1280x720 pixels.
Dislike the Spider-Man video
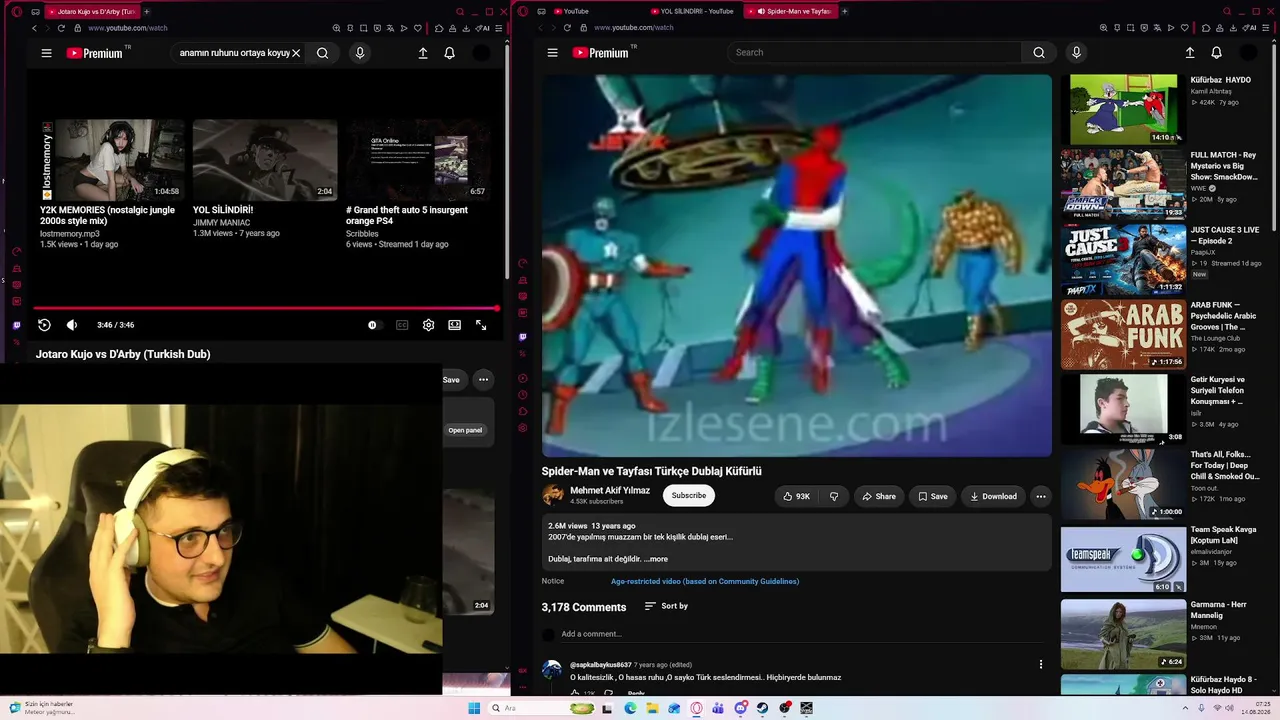pyautogui.click(x=834, y=496)
